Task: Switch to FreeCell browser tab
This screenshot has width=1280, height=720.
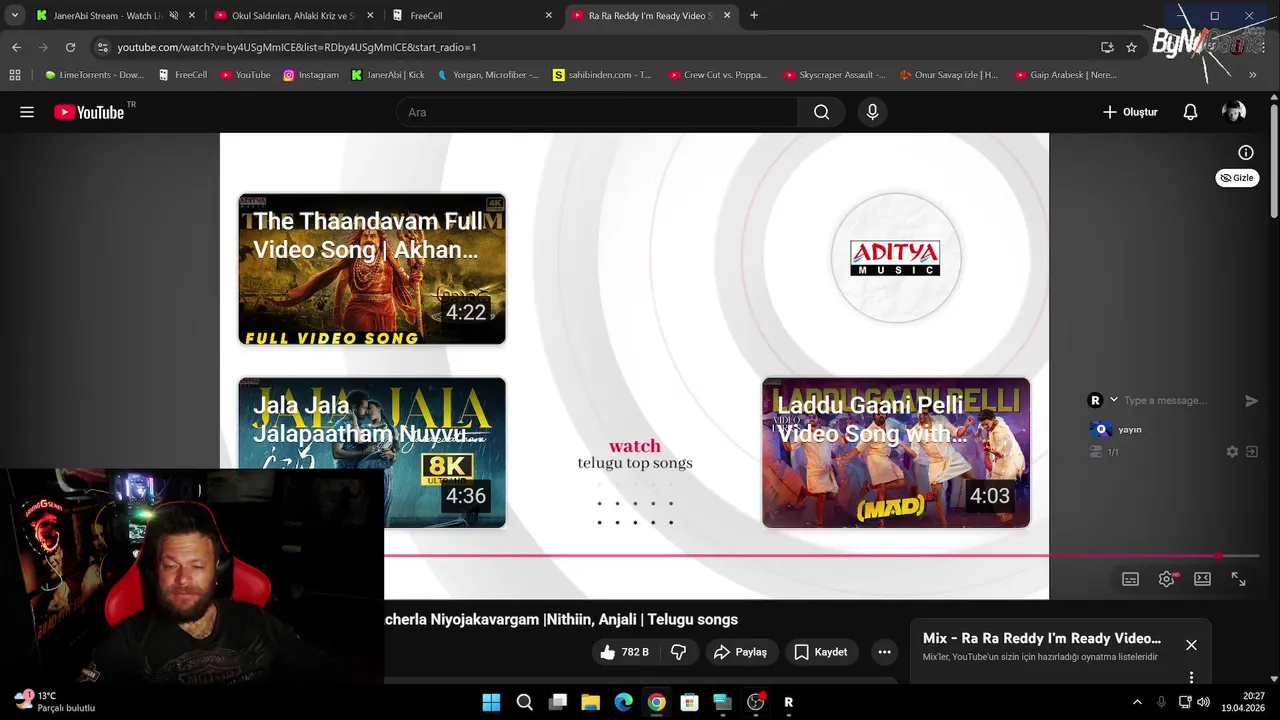Action: (x=472, y=15)
